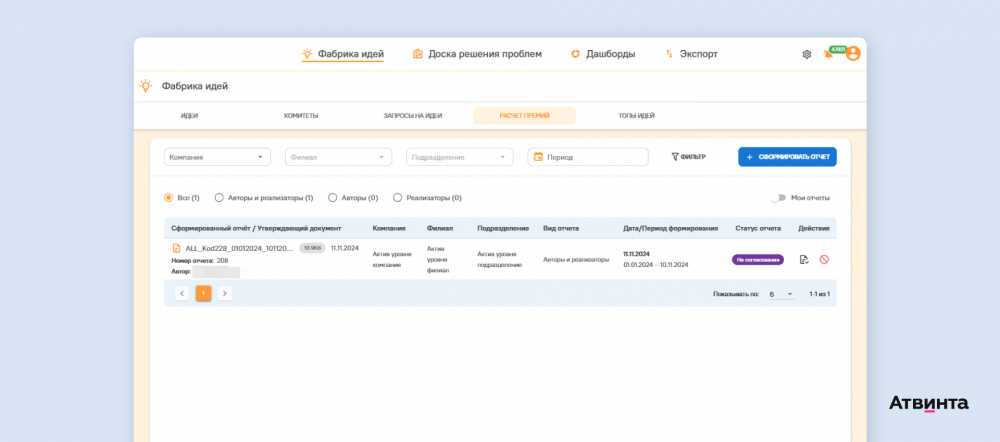
Task: Switch to the КОМИТЕТЫ tab
Action: coord(301,116)
